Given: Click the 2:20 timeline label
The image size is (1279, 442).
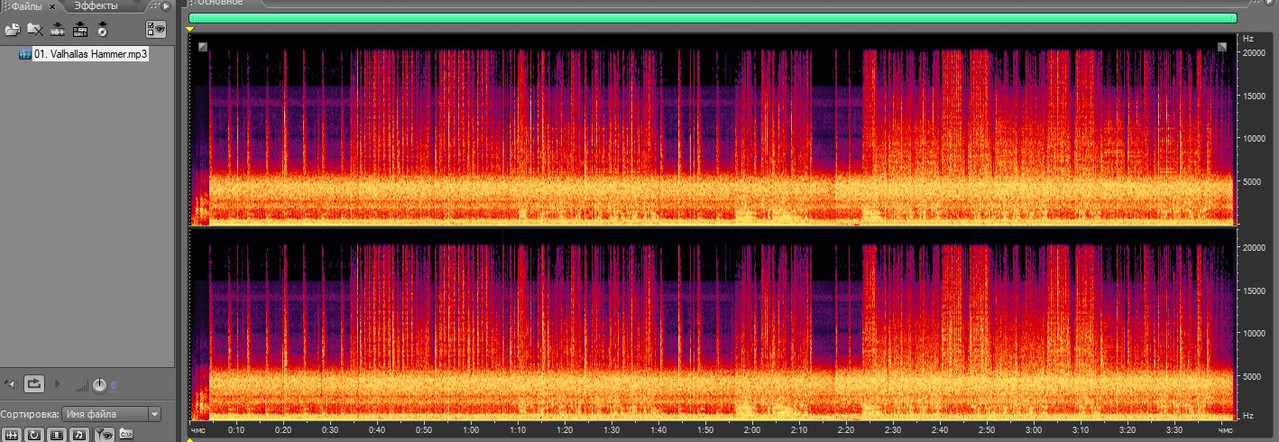Looking at the screenshot, I should point(846,430).
